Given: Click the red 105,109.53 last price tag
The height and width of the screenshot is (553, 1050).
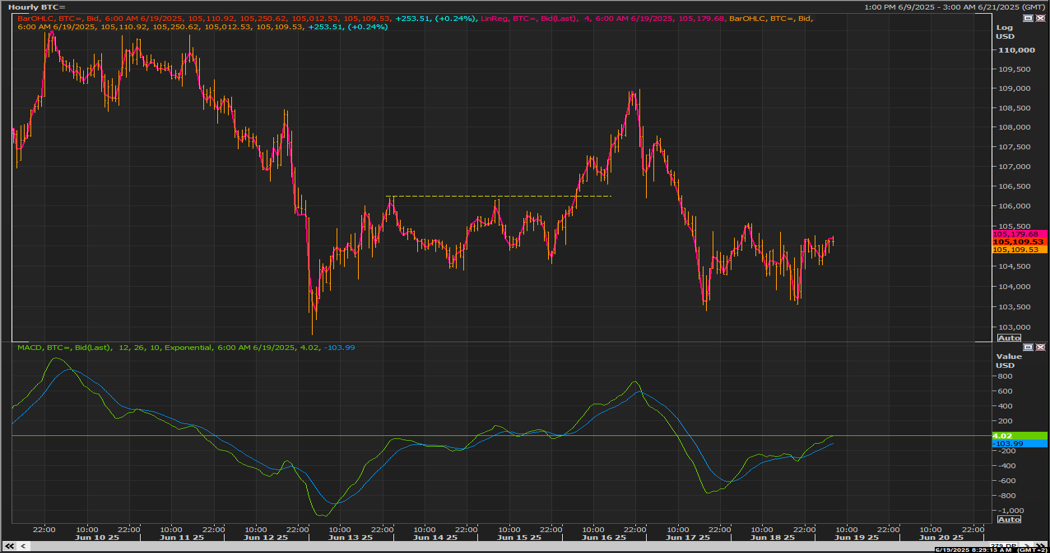Looking at the screenshot, I should pos(1019,242).
